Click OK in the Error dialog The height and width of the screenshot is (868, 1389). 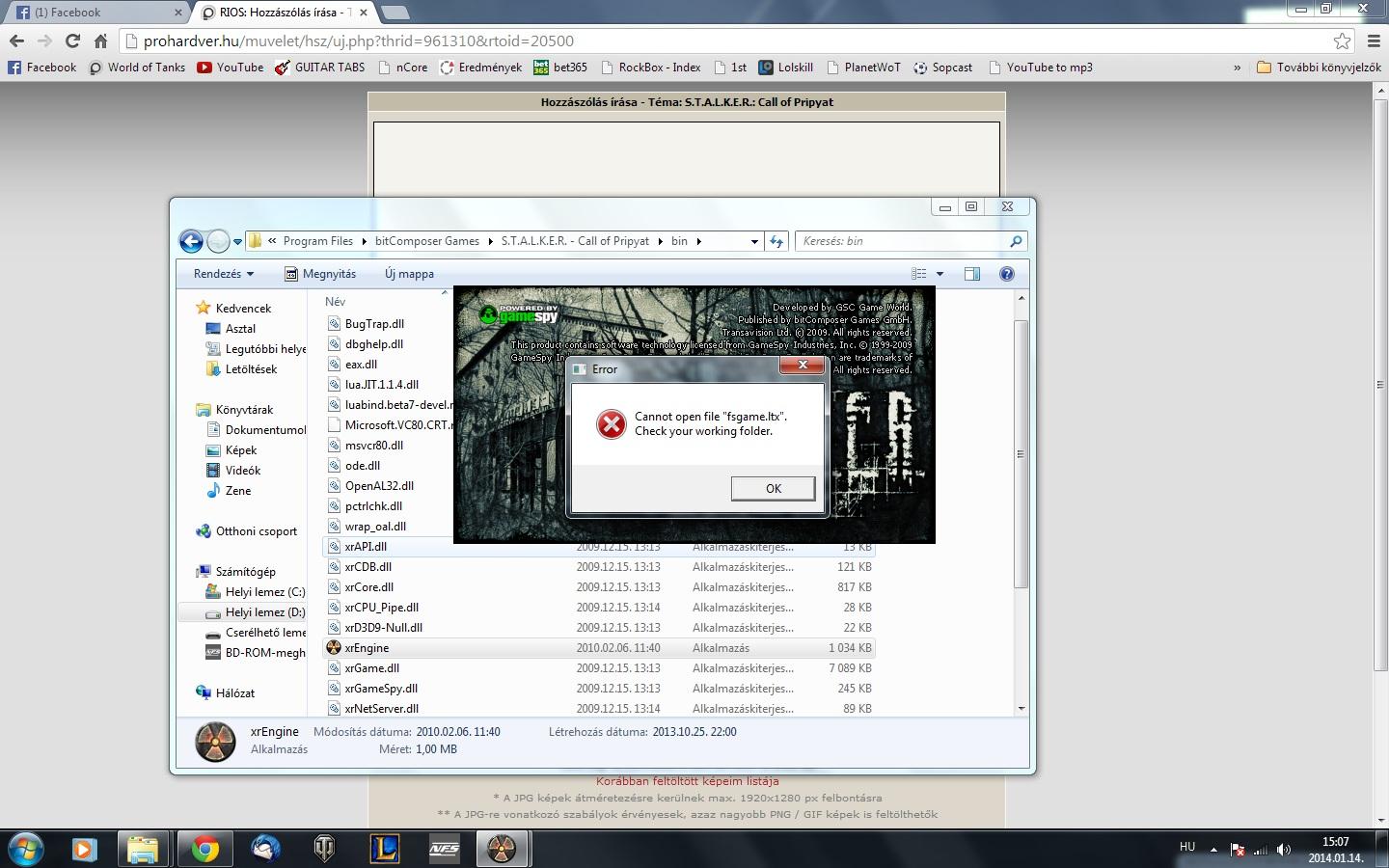click(773, 488)
